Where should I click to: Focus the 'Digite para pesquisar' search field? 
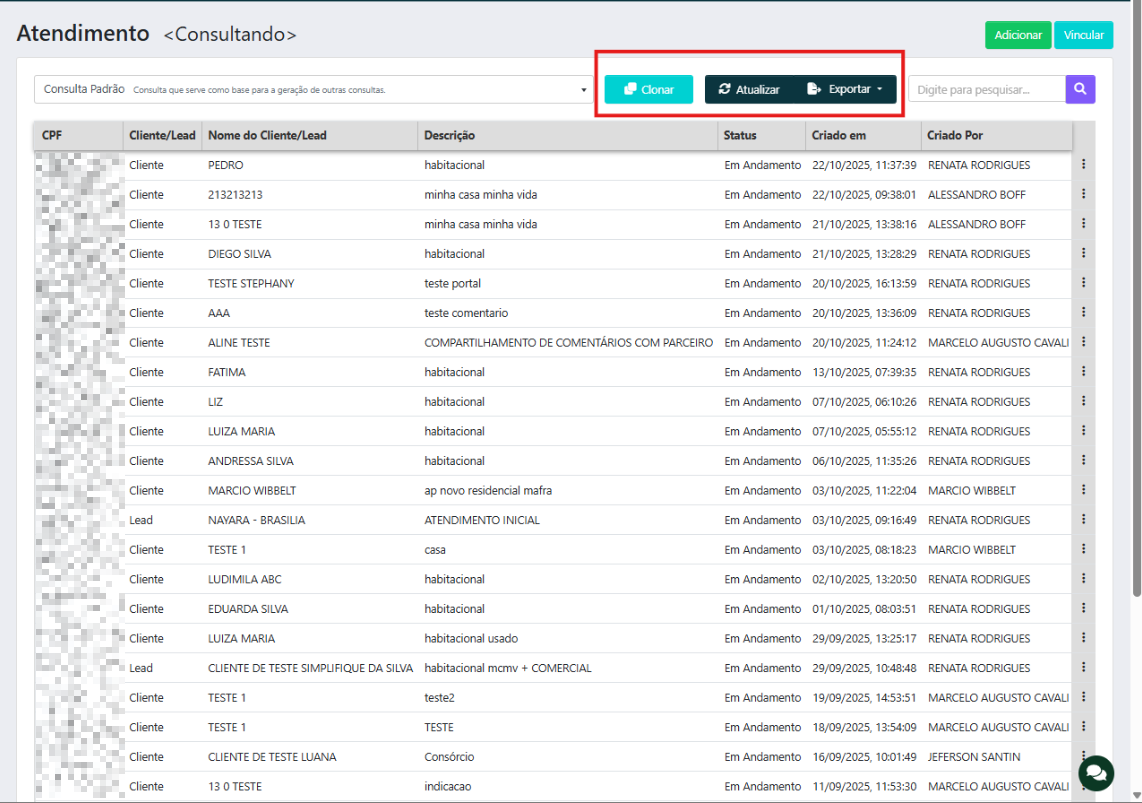pyautogui.click(x=986, y=89)
